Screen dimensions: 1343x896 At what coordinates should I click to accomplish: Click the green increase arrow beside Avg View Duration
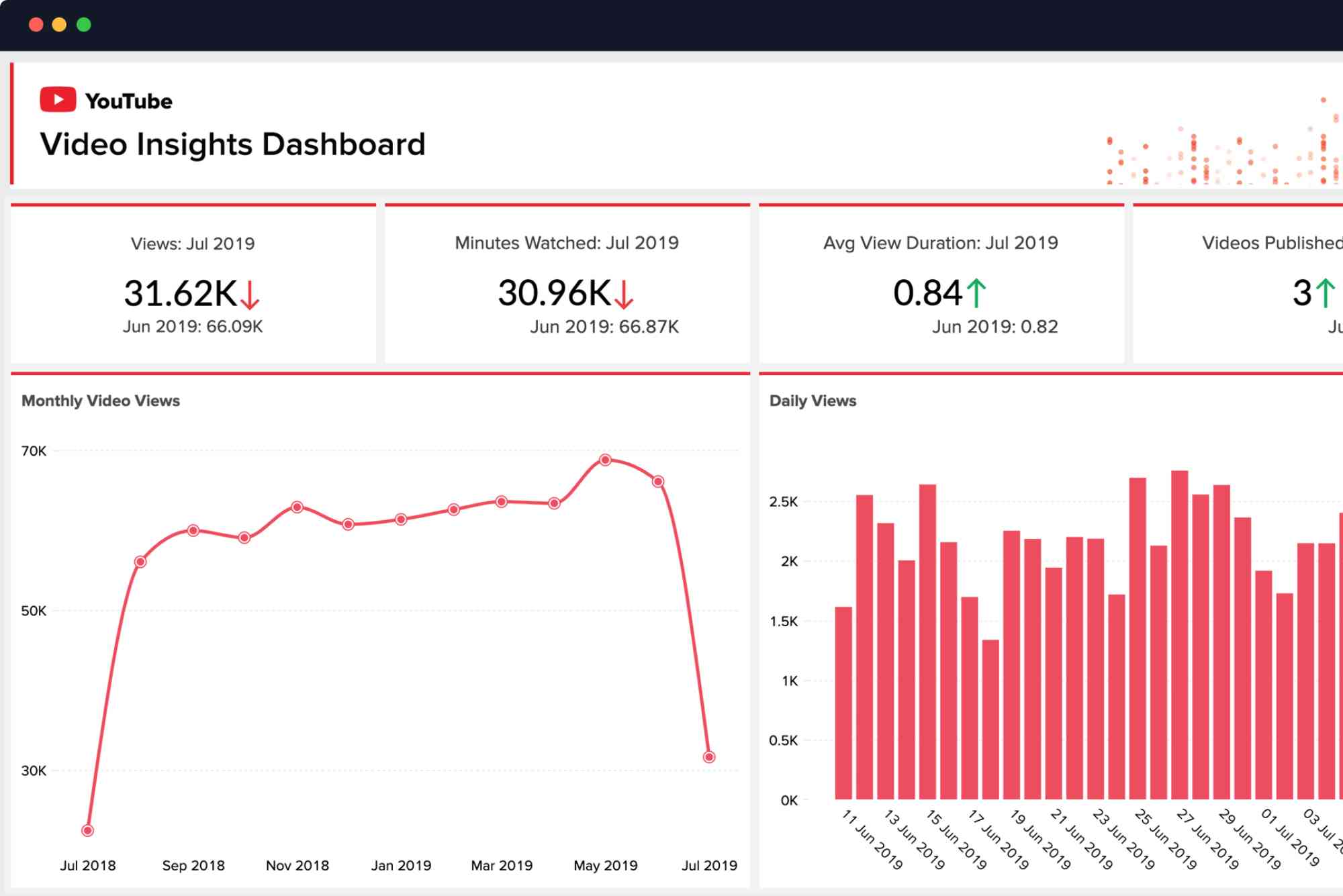point(977,292)
